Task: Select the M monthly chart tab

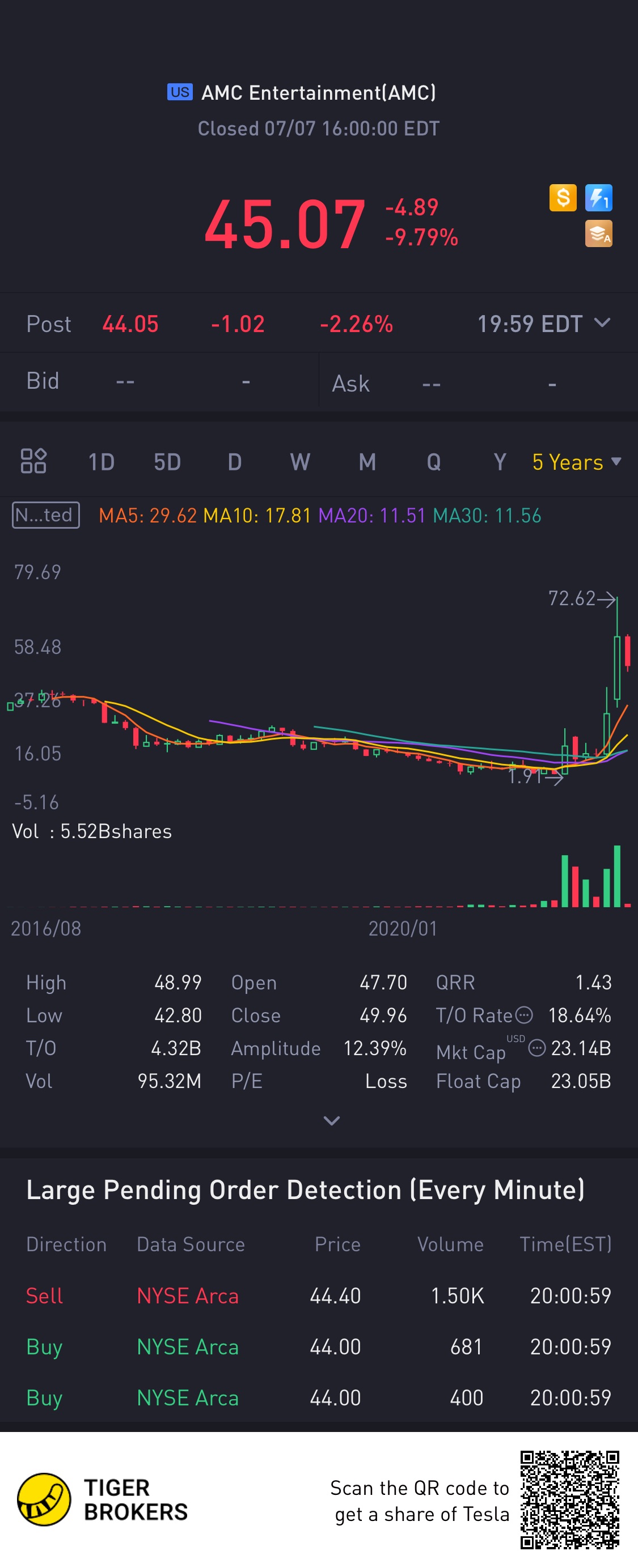Action: click(367, 462)
